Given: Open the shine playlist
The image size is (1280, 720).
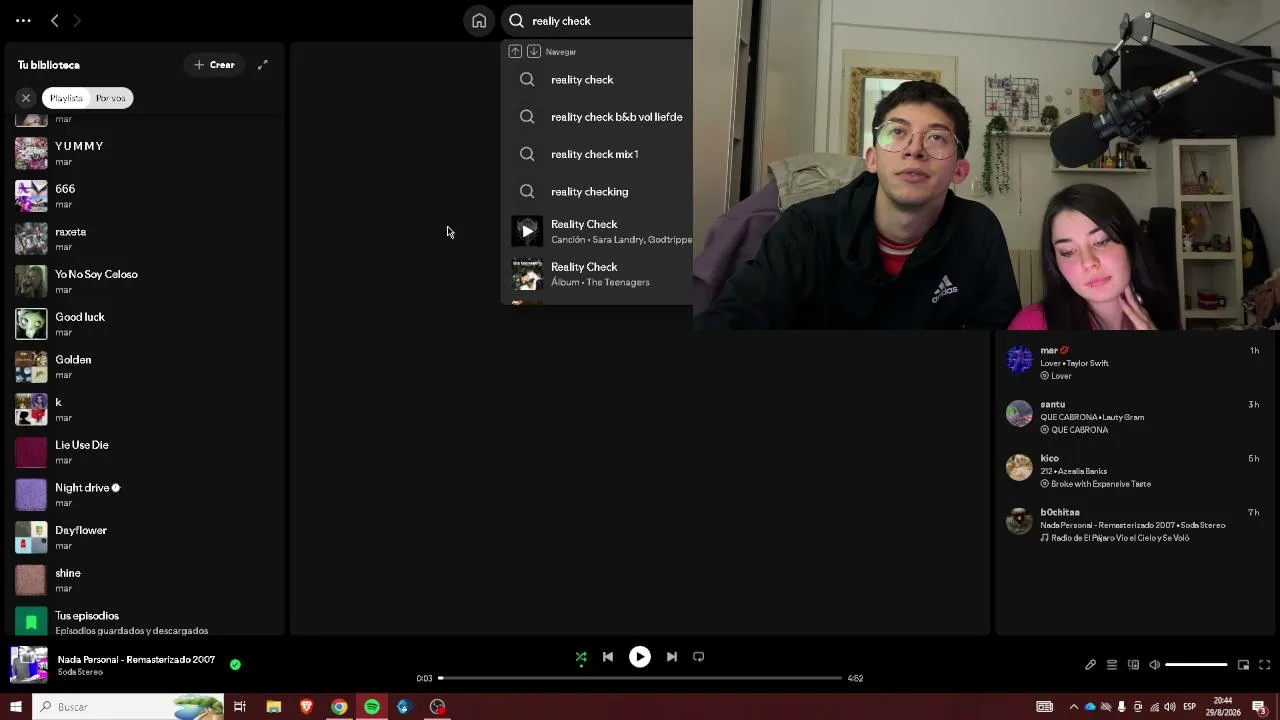Looking at the screenshot, I should (146, 580).
